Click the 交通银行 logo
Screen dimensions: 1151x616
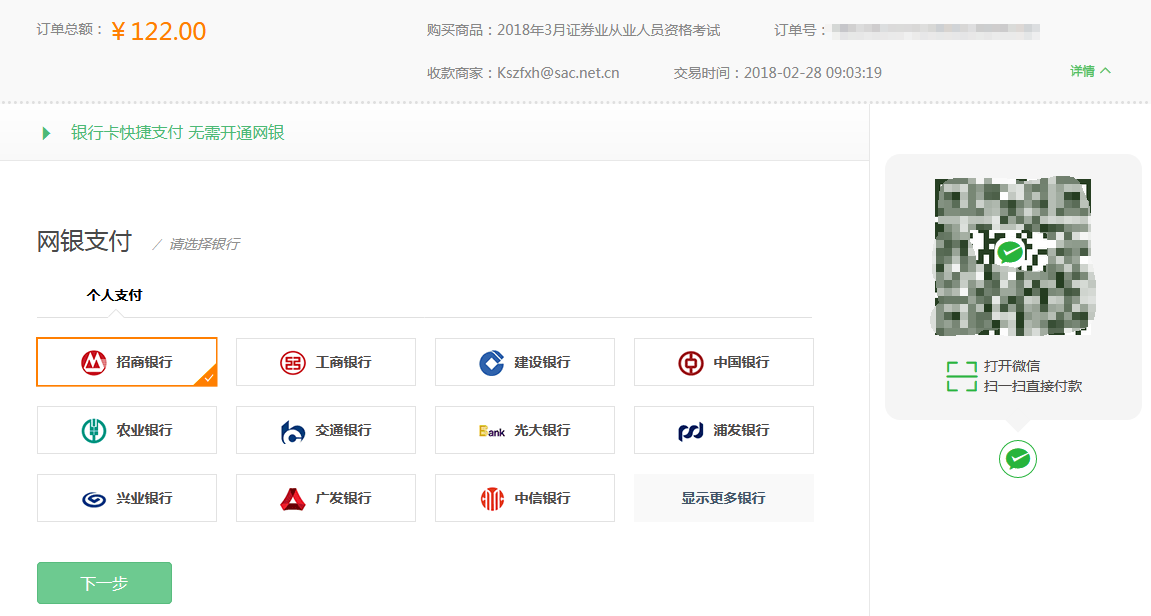(293, 430)
